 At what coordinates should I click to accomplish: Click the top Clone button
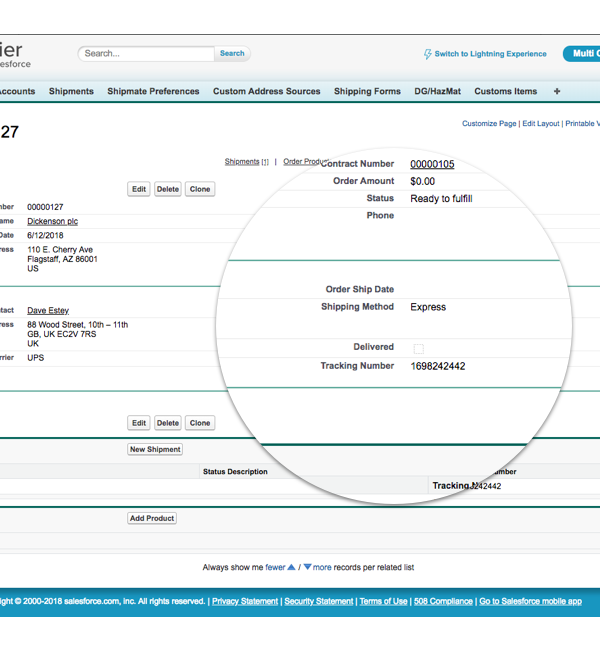[200, 189]
